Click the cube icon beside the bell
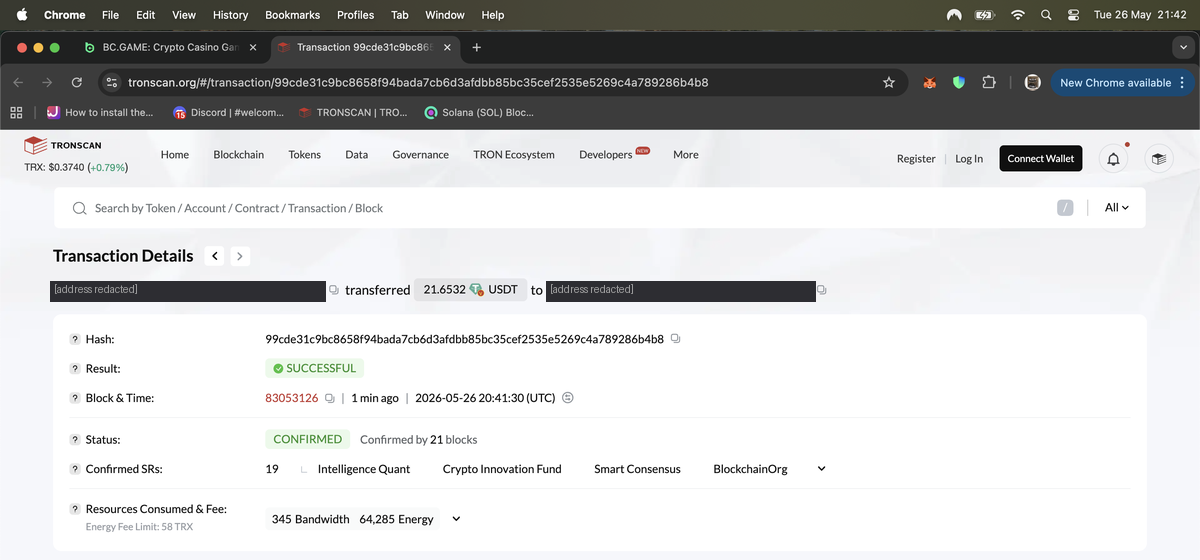The height and width of the screenshot is (560, 1200). (x=1158, y=159)
